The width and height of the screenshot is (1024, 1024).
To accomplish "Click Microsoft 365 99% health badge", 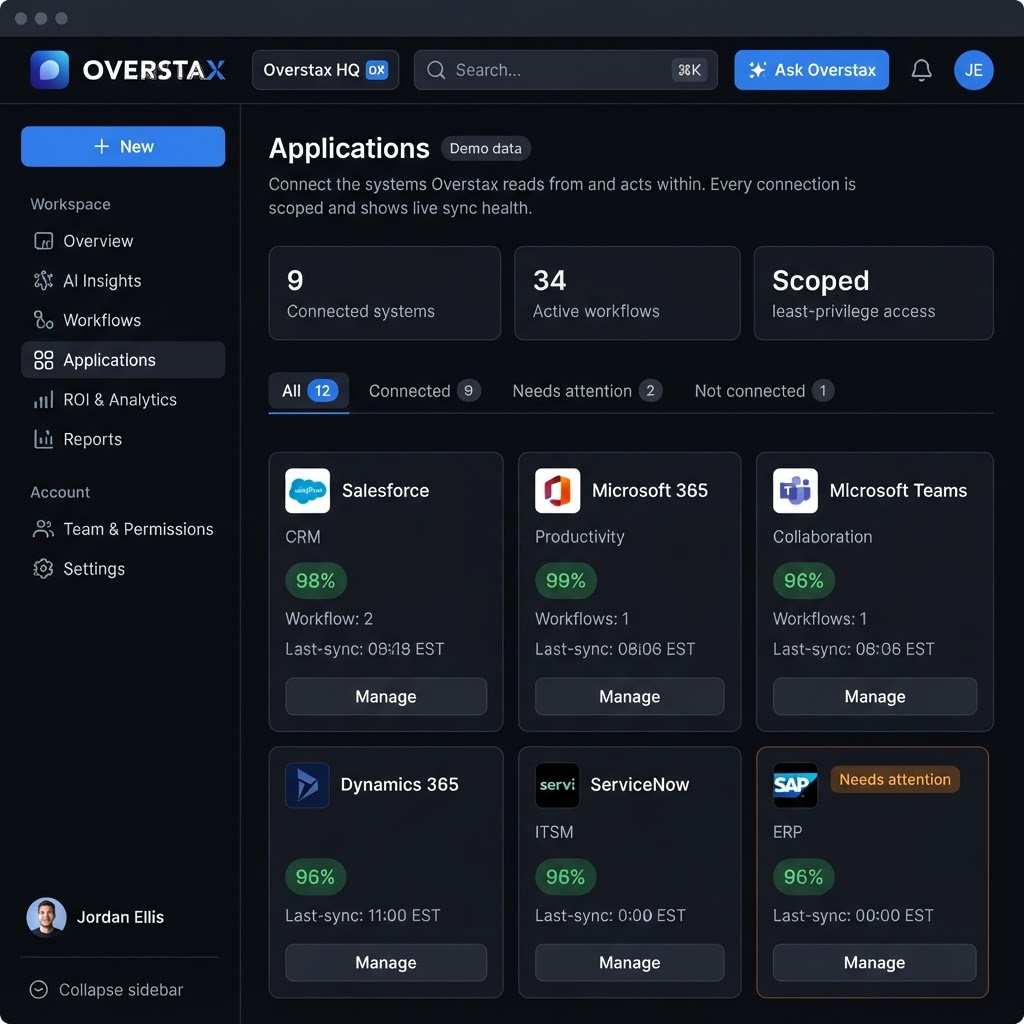I will pyautogui.click(x=566, y=581).
